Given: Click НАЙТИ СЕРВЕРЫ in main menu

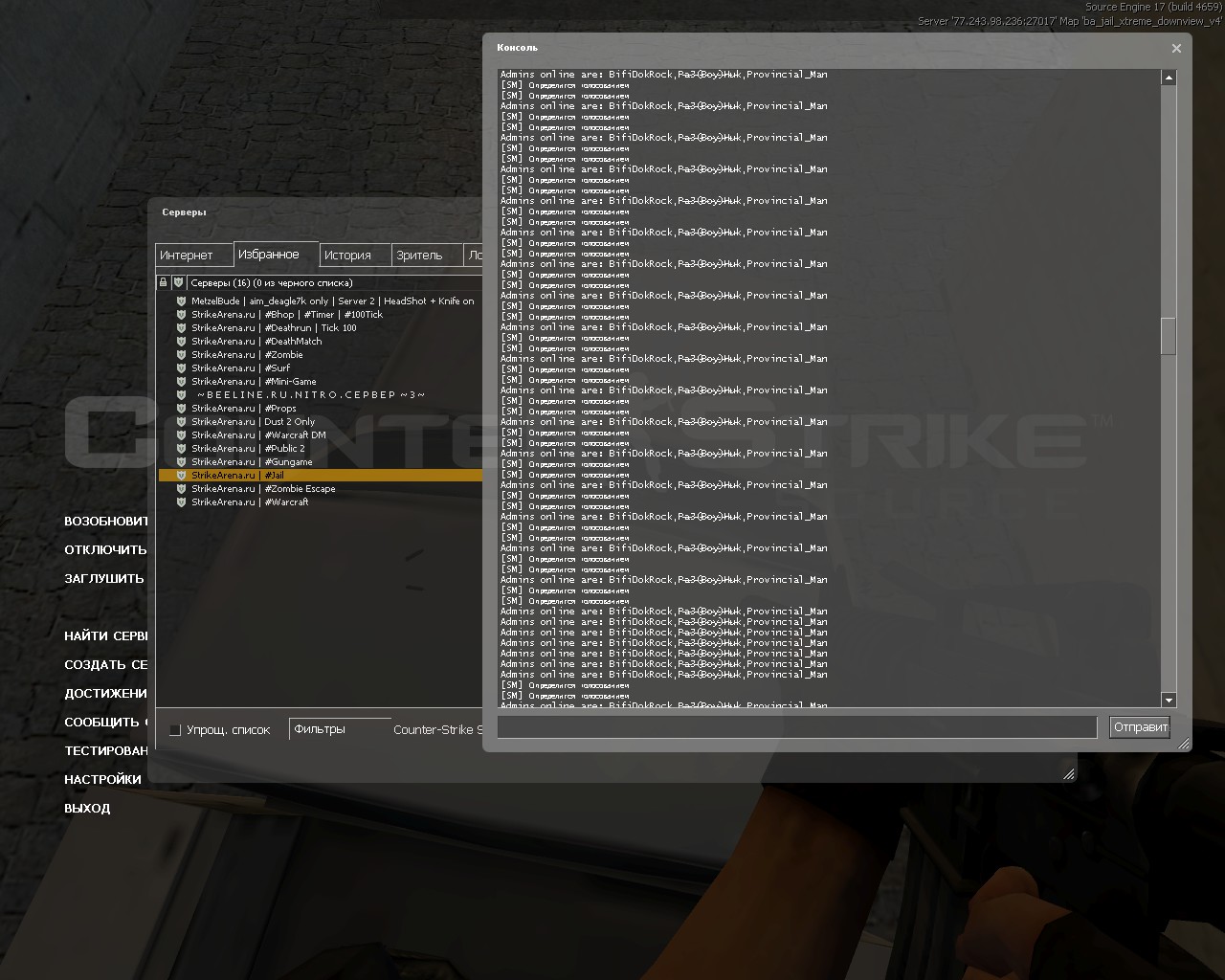Looking at the screenshot, I should (x=105, y=636).
